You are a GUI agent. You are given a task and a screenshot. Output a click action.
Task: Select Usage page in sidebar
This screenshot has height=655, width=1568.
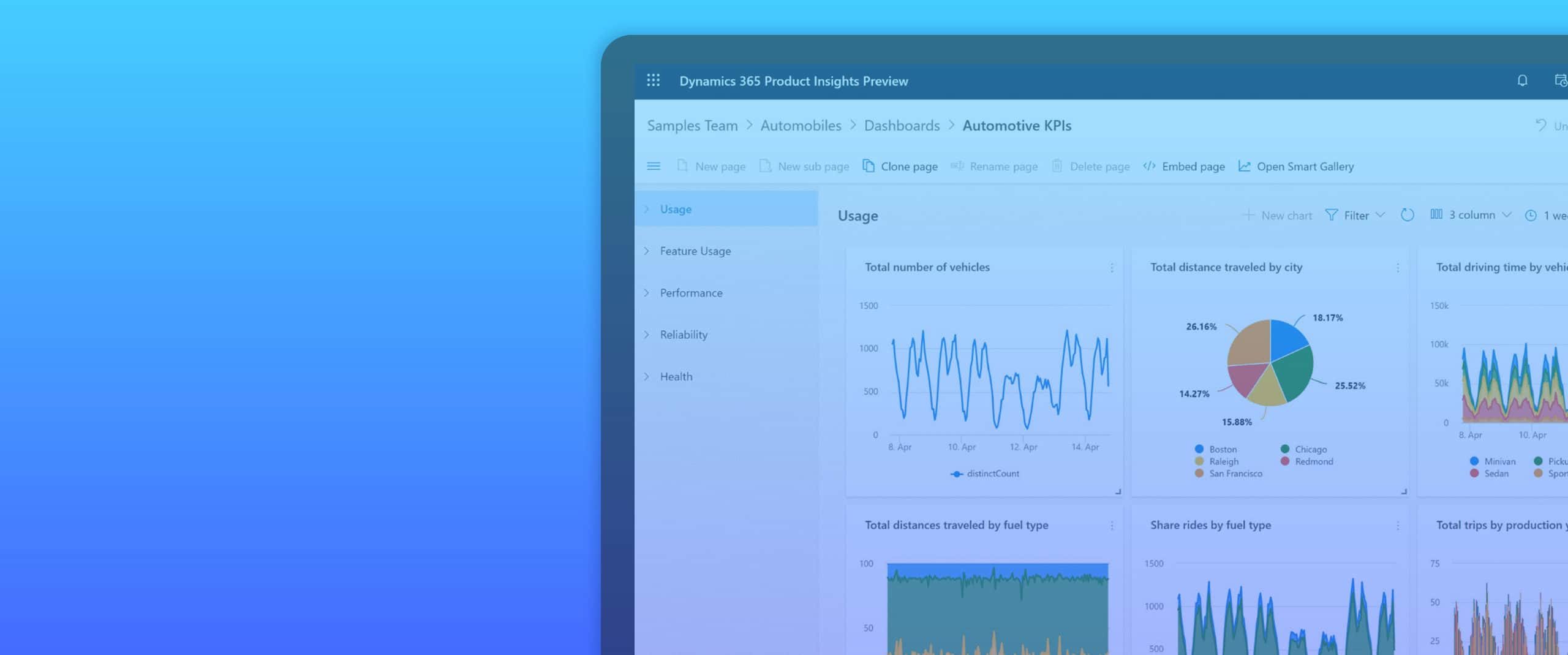point(726,209)
